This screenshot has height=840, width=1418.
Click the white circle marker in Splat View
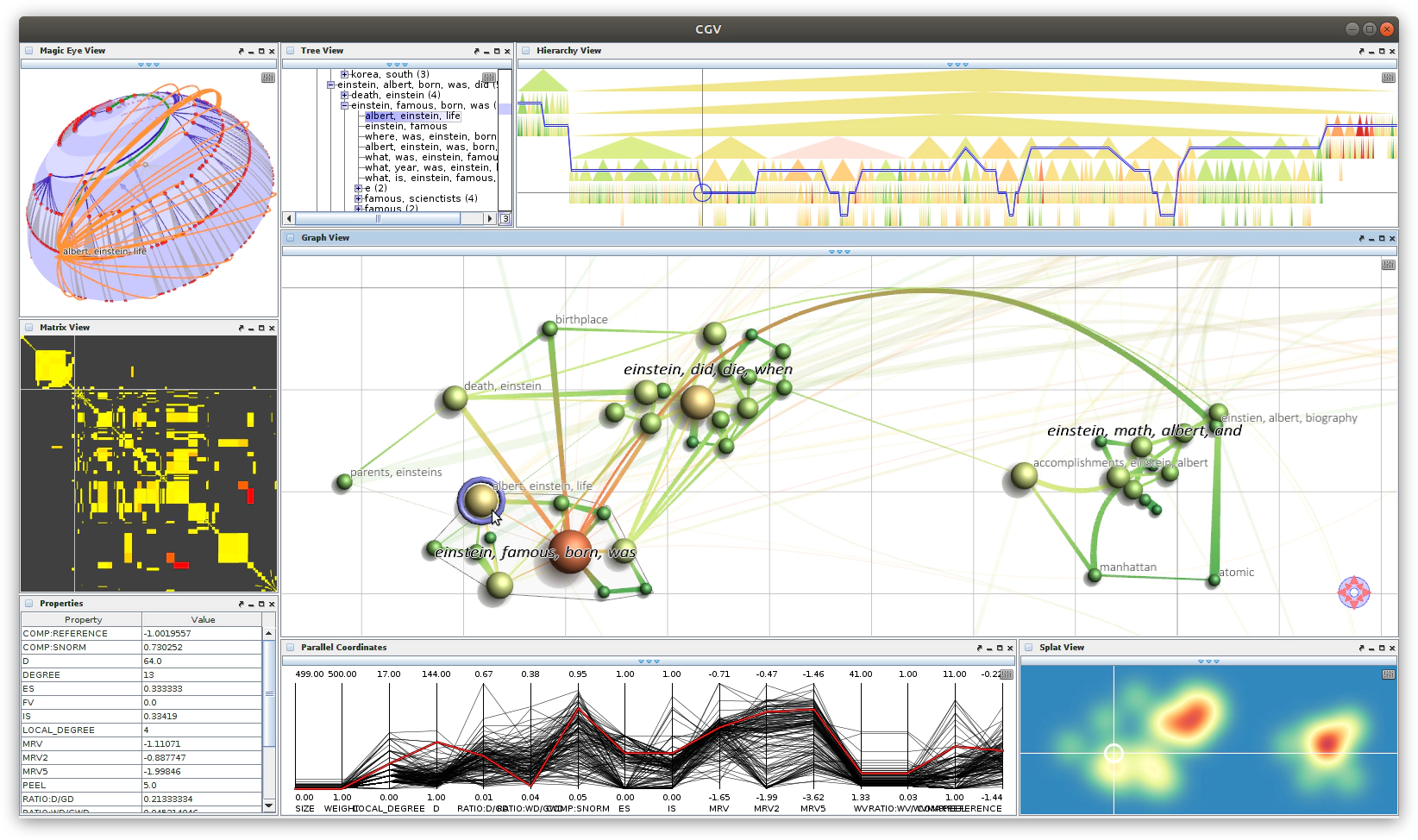tap(1114, 753)
